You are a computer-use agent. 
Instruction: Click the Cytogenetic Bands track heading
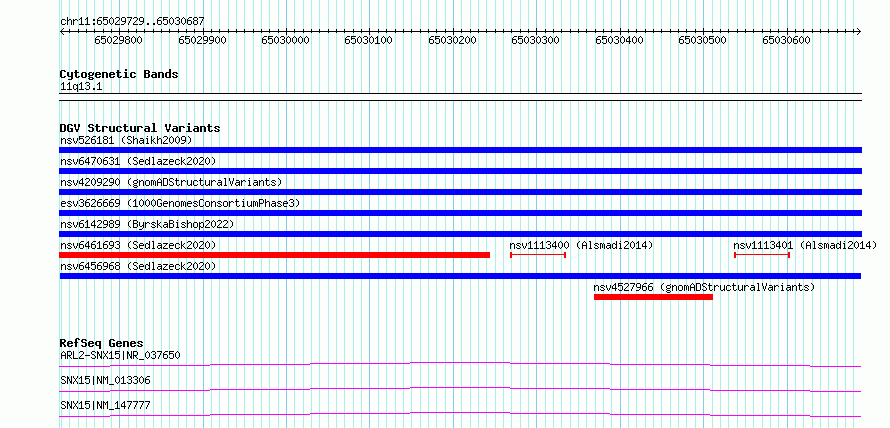[119, 74]
